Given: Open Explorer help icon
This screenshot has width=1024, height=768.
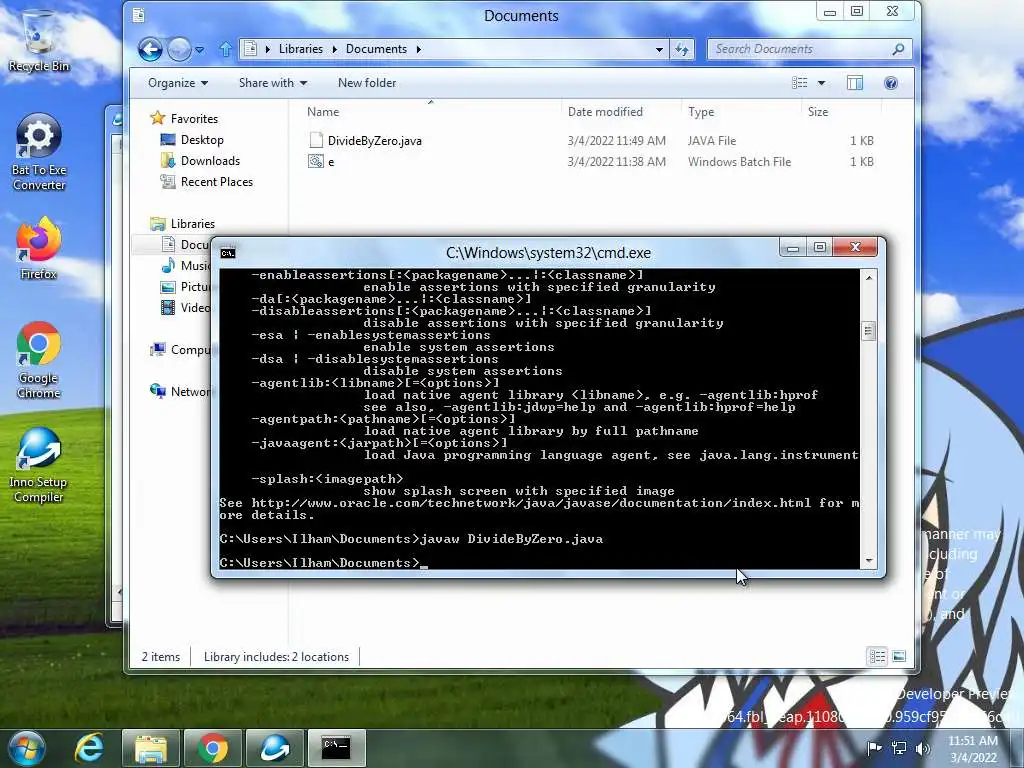Looking at the screenshot, I should coord(891,83).
